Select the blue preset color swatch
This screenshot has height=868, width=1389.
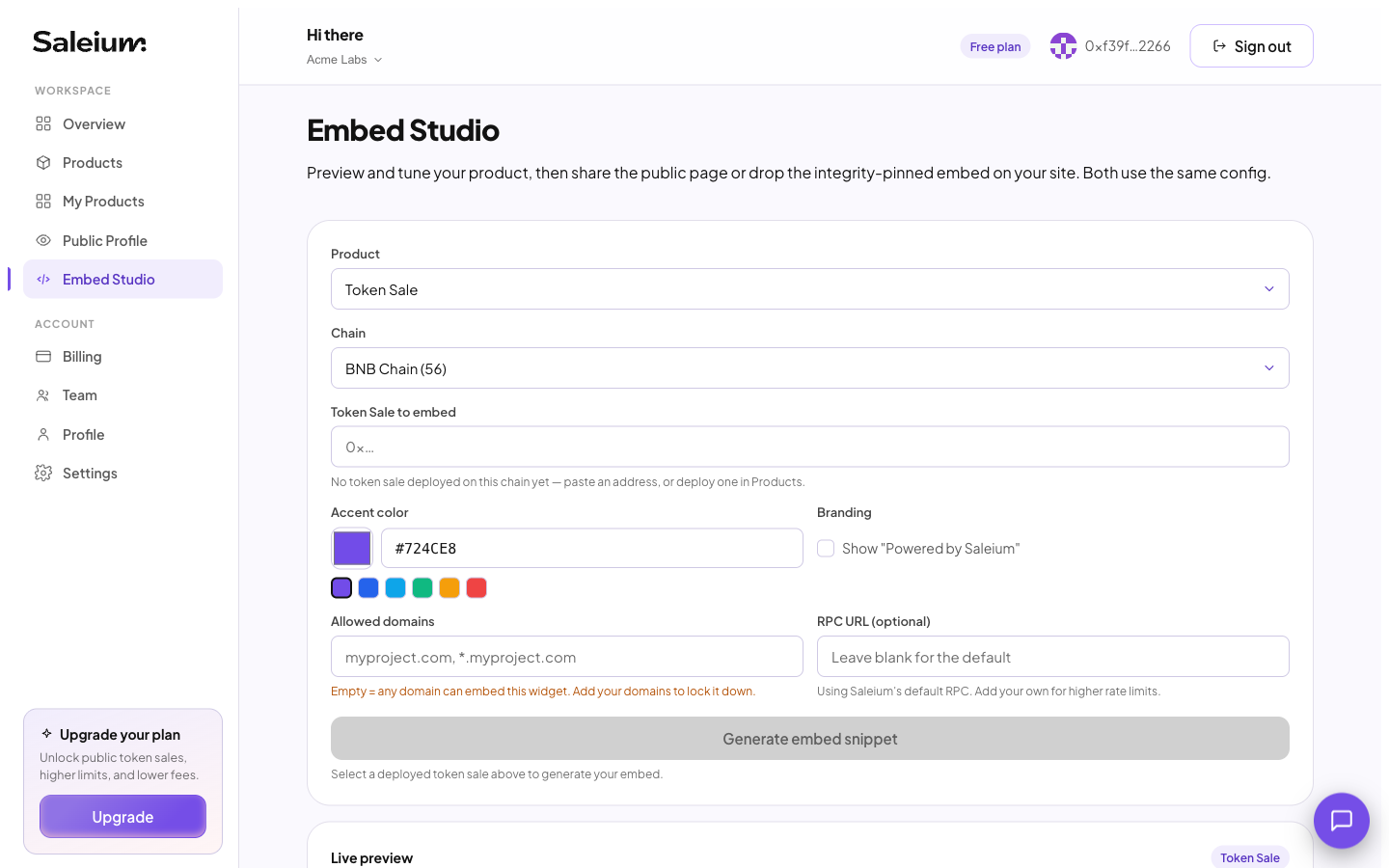(368, 587)
